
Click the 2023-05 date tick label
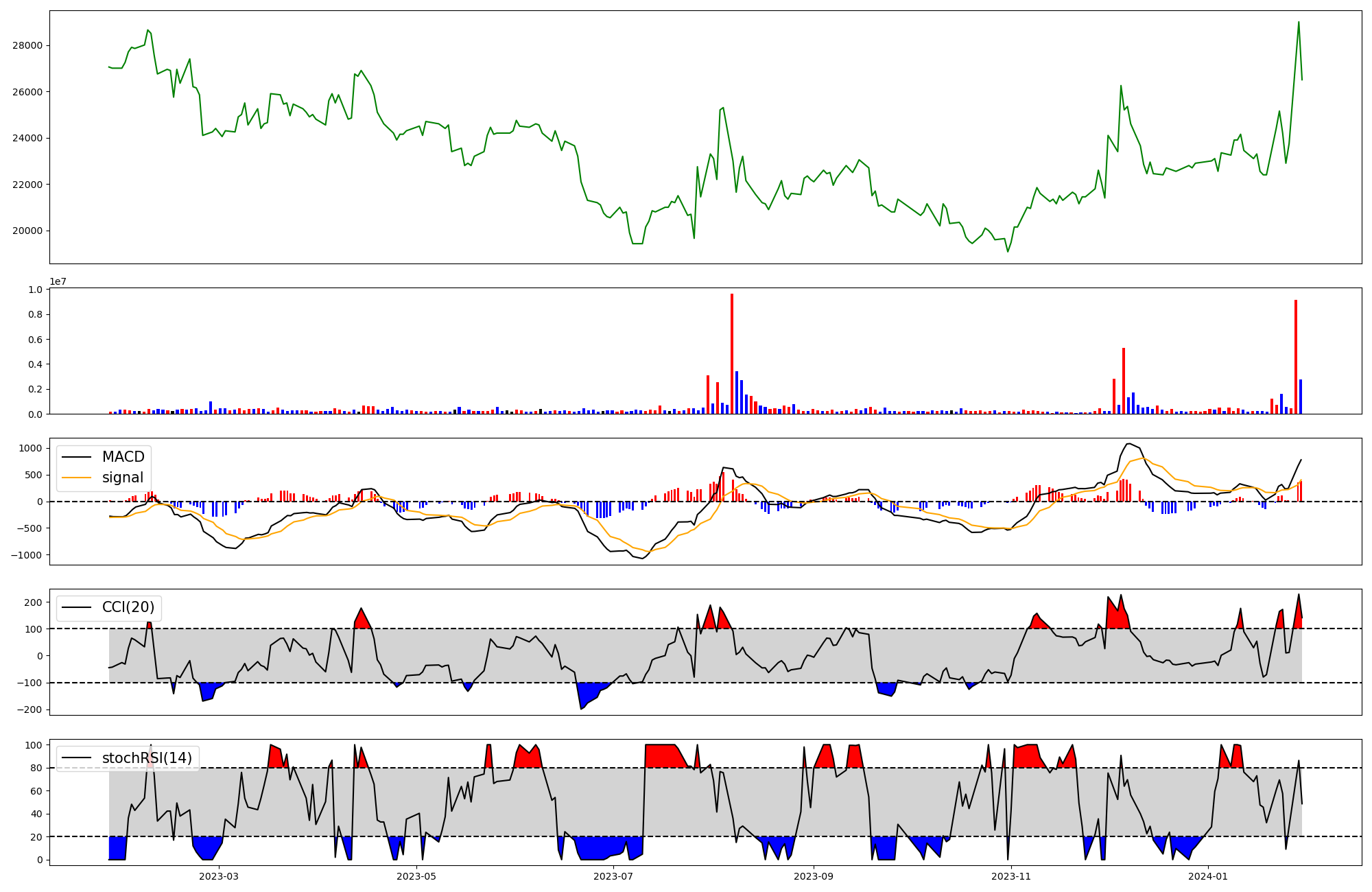point(416,876)
